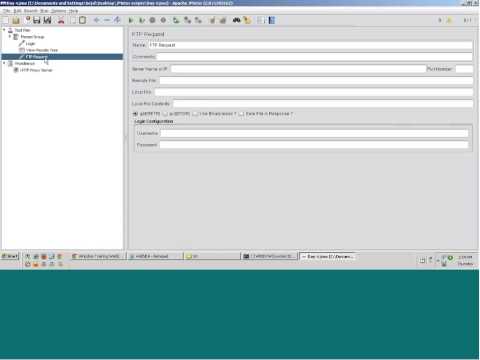
Task: Open the Options menu
Action: (x=59, y=11)
